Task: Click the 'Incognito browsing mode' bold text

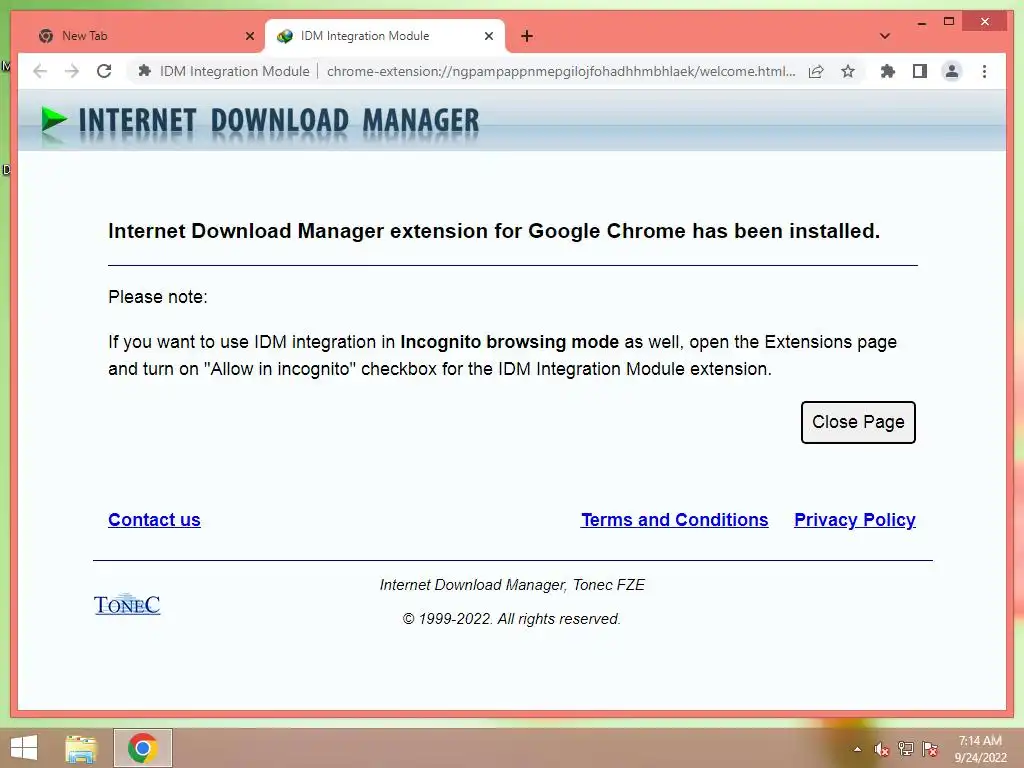Action: point(509,342)
